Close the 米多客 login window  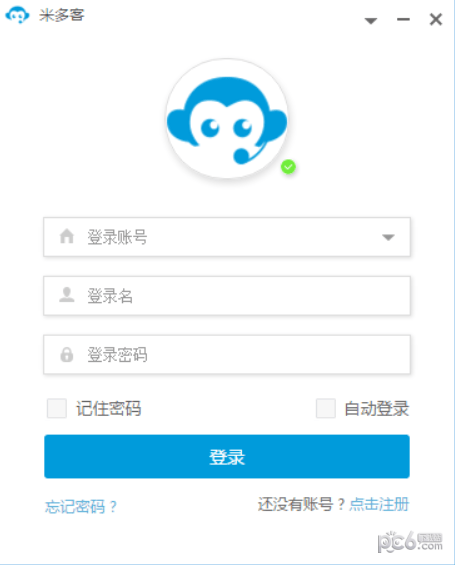tap(436, 19)
